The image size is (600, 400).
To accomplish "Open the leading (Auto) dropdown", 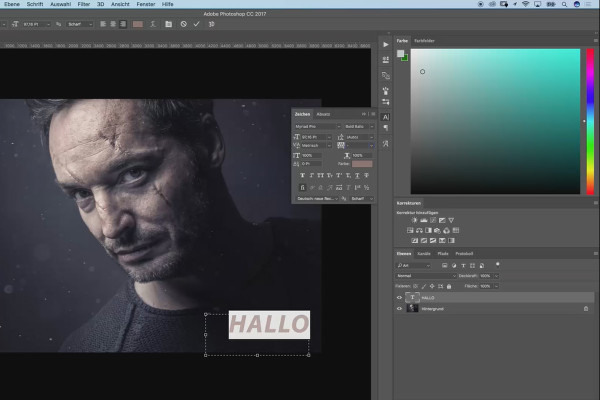I will [x=371, y=137].
